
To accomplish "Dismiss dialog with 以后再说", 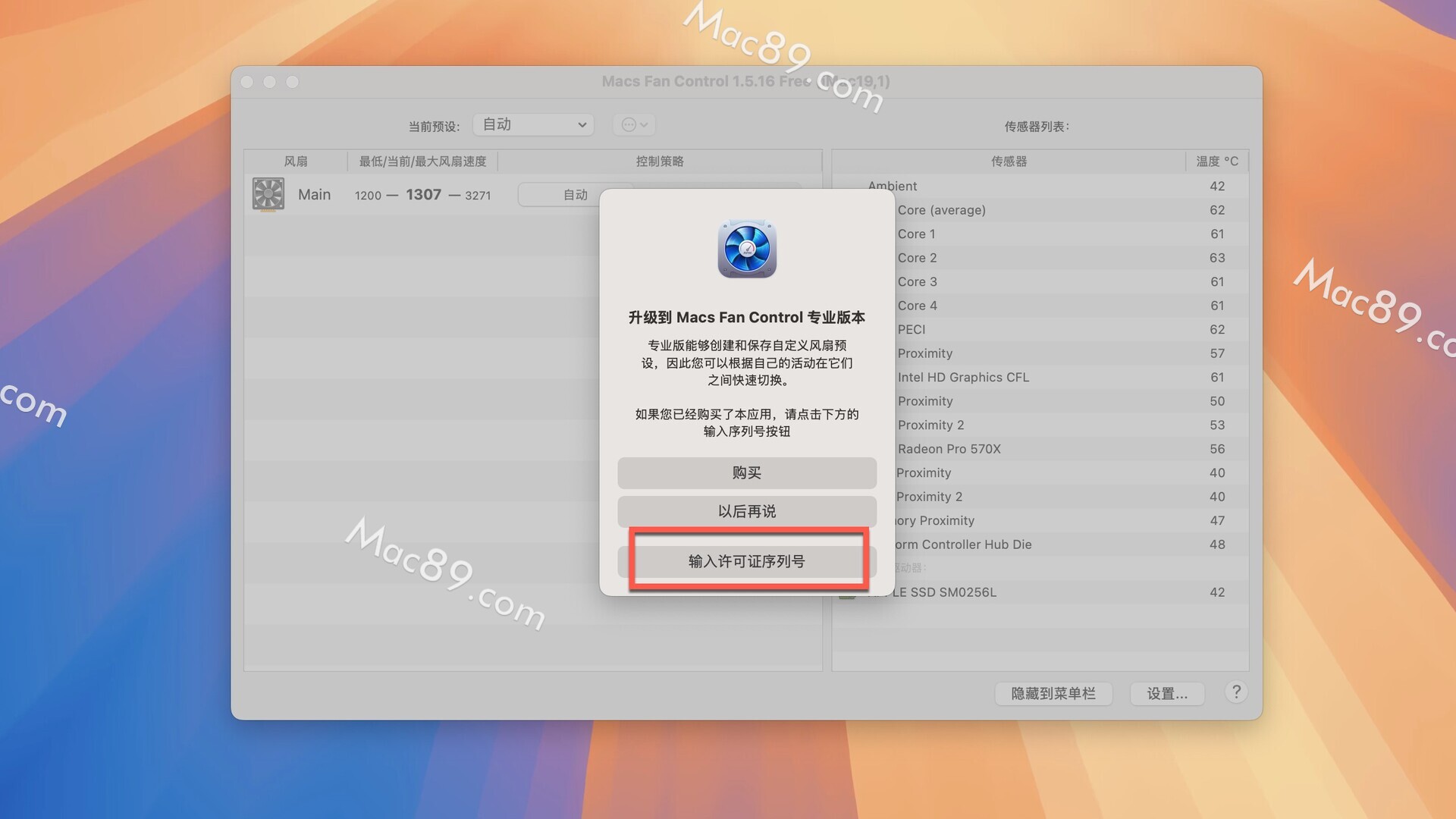I will pos(747,511).
